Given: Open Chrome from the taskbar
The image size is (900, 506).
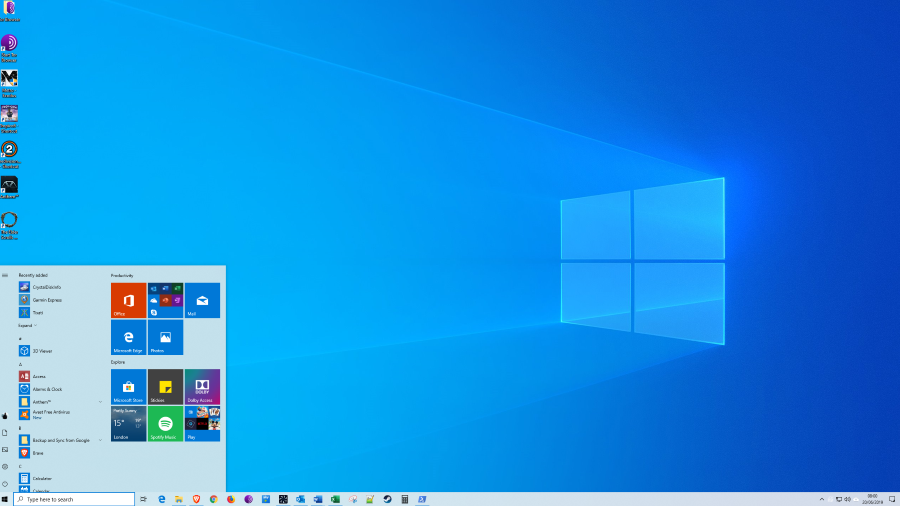Looking at the screenshot, I should 214,499.
